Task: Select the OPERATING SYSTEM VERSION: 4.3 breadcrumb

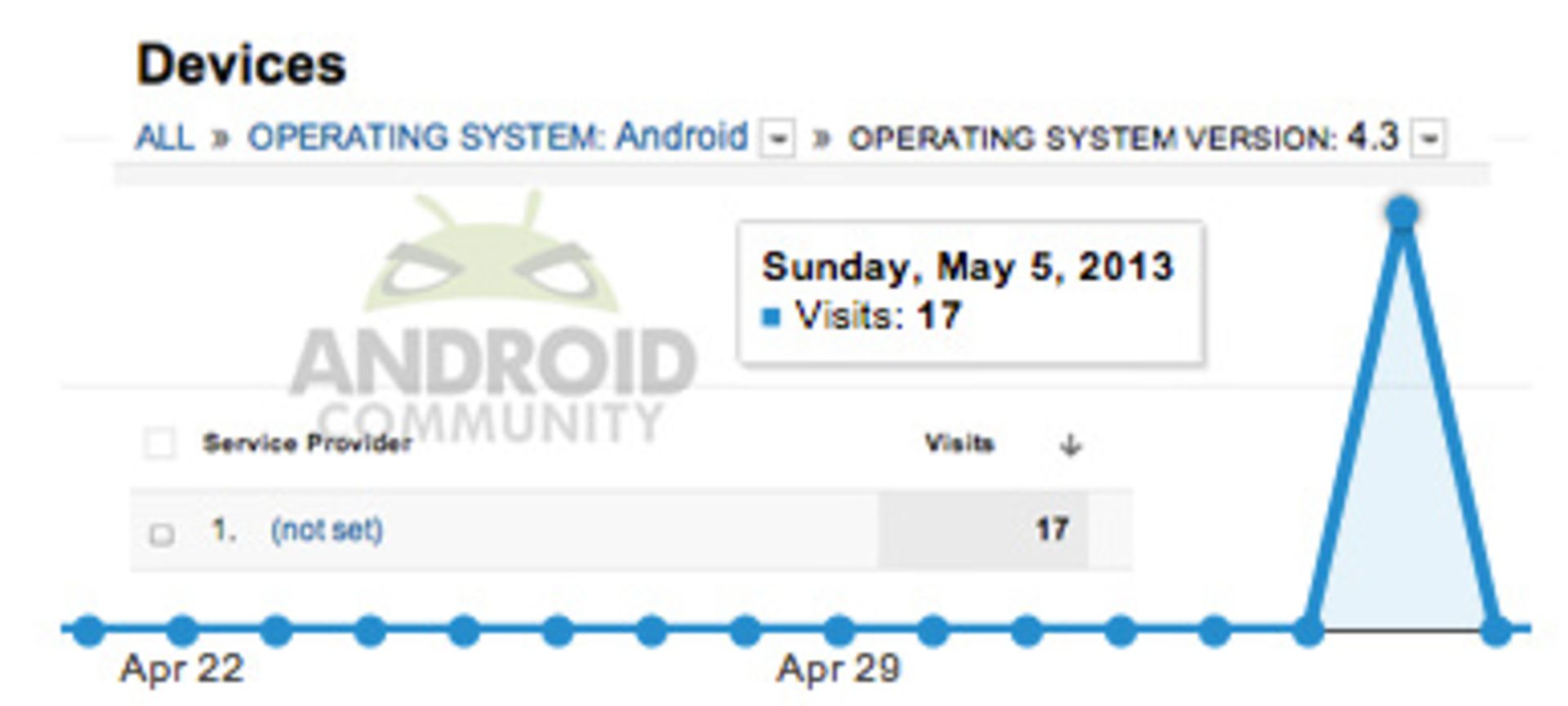Action: (x=1124, y=137)
